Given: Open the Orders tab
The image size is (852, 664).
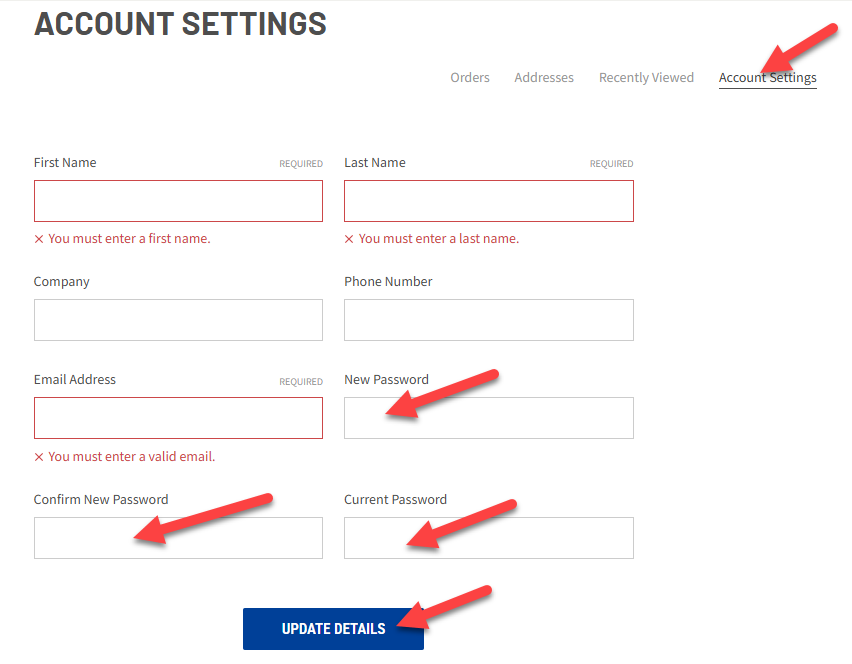Looking at the screenshot, I should [469, 77].
